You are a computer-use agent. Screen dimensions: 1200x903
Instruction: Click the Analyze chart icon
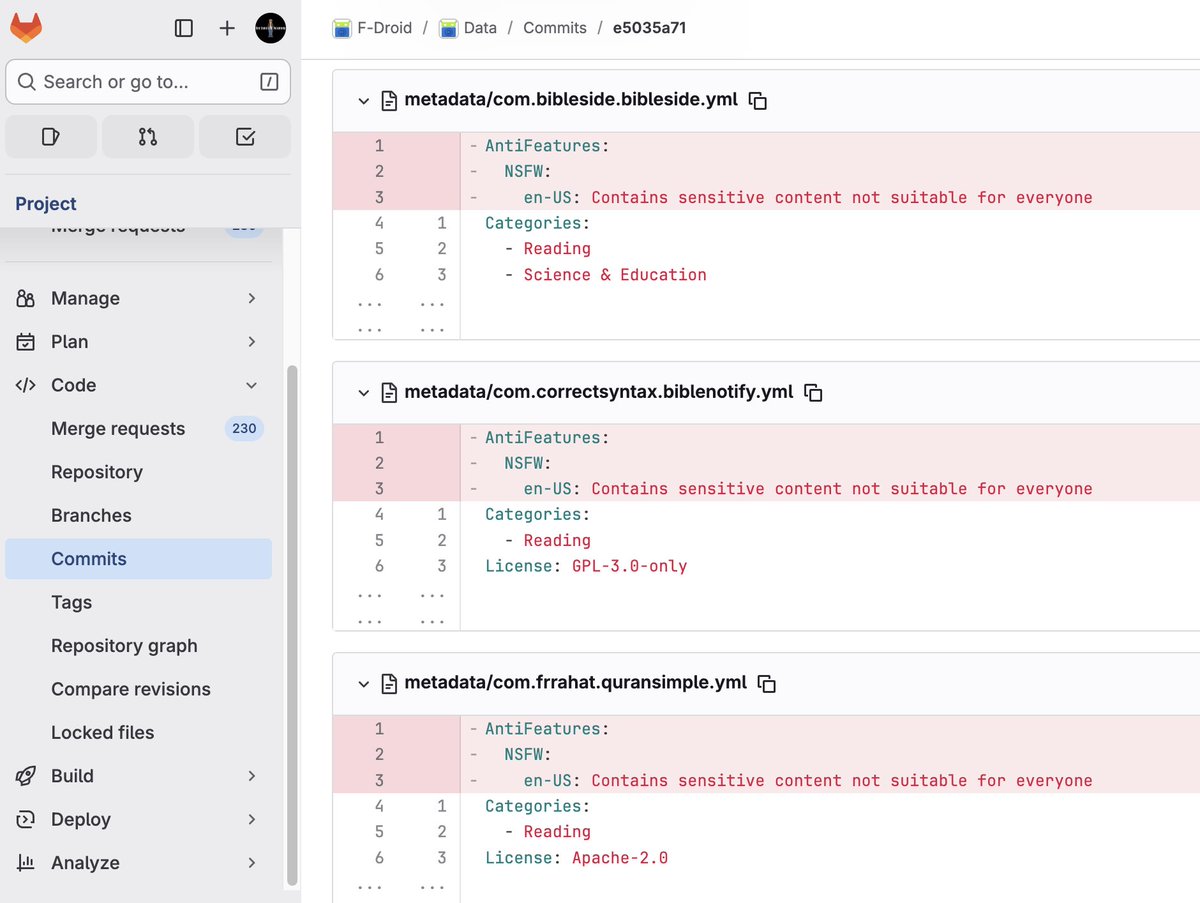point(26,863)
